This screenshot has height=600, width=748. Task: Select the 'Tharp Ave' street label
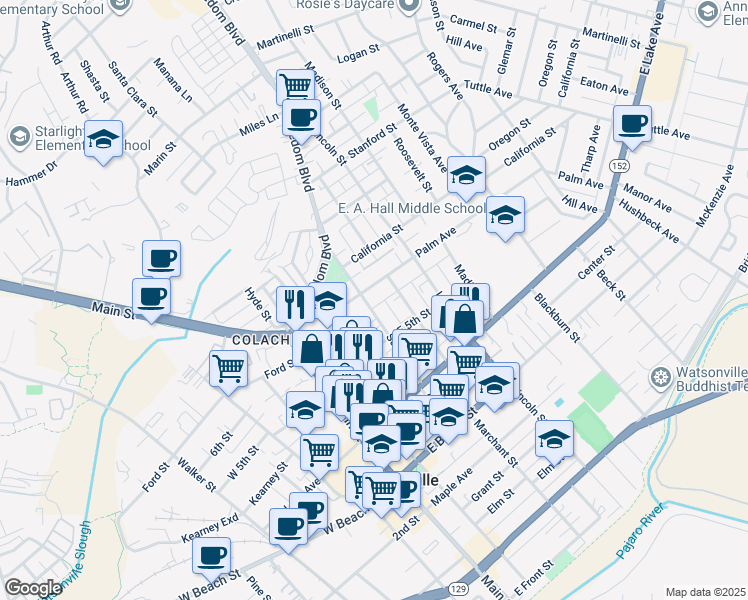590,149
